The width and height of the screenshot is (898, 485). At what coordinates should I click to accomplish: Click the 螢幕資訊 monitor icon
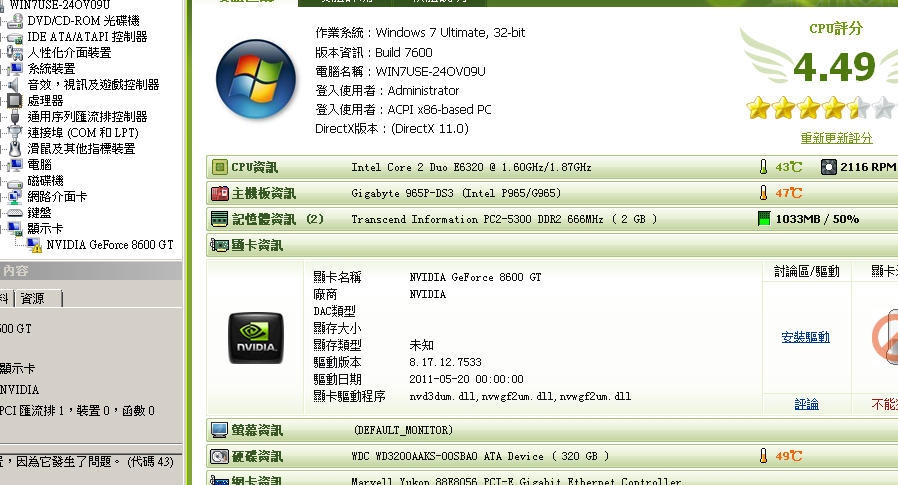(x=219, y=430)
